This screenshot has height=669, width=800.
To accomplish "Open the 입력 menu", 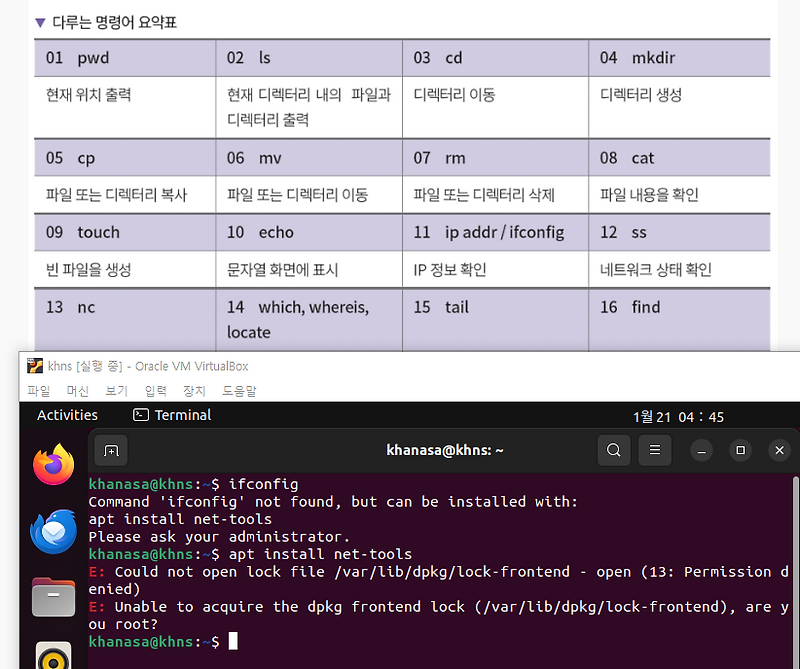I will click(x=152, y=391).
